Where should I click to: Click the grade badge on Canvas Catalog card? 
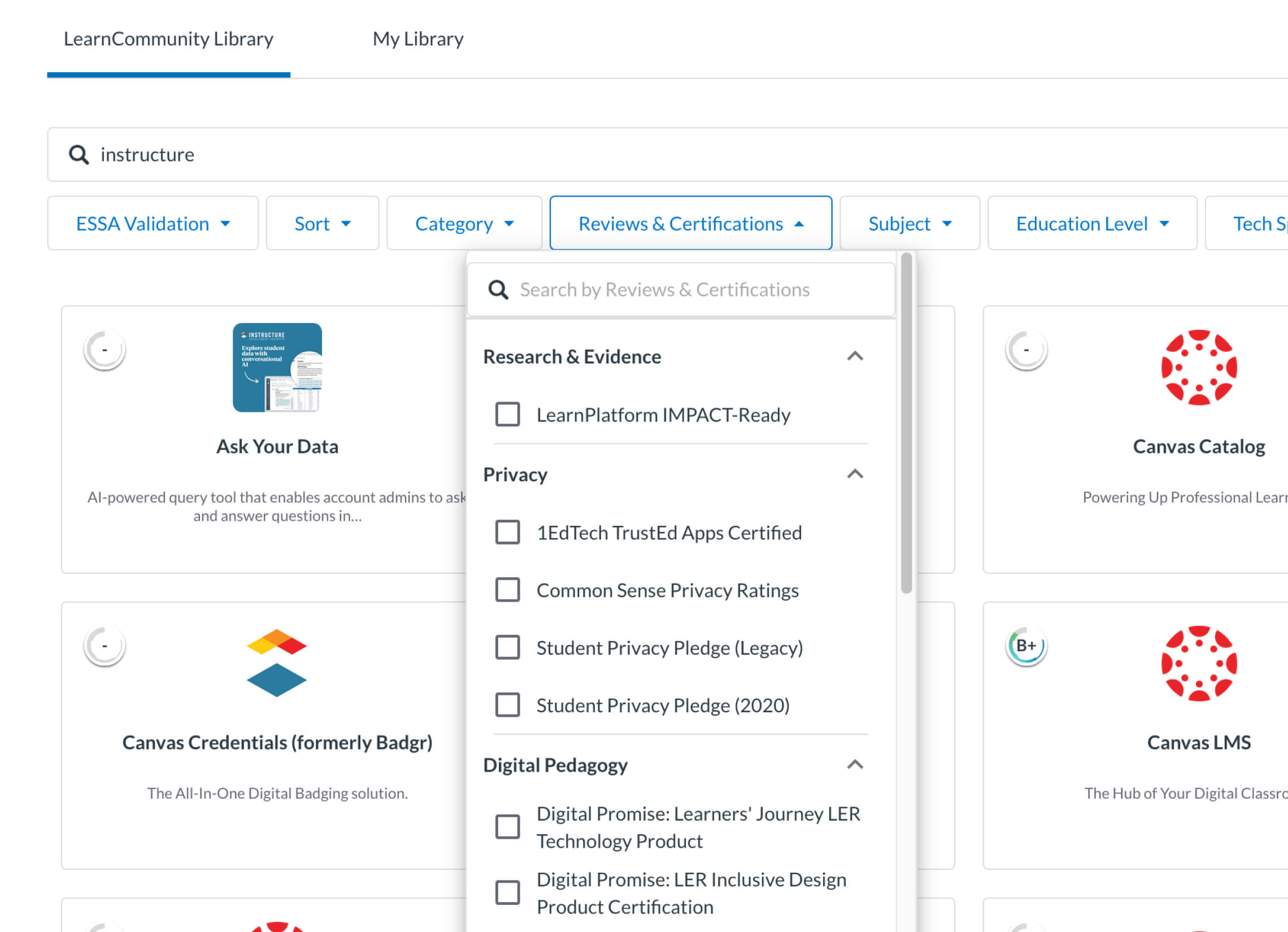click(x=1026, y=350)
